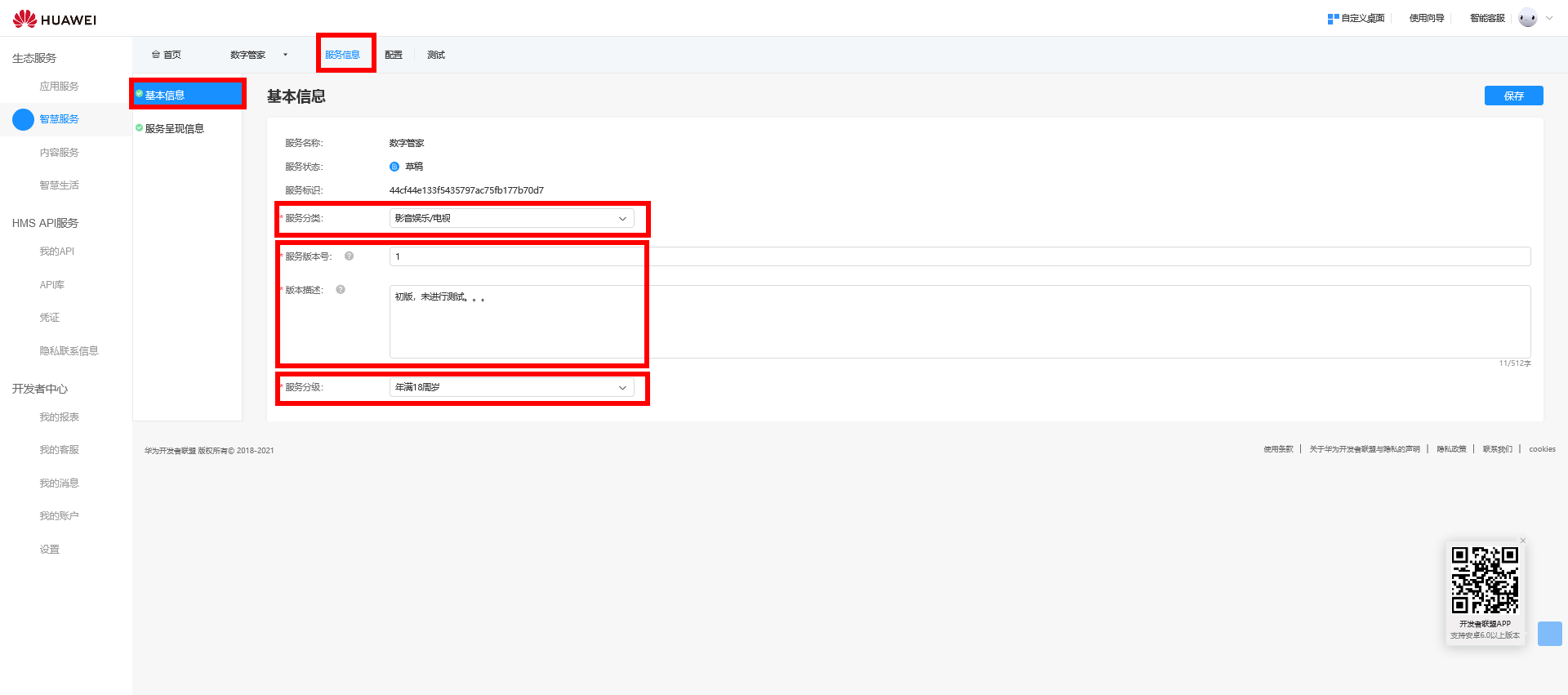Open 应用服务 in left sidebar

(59, 86)
